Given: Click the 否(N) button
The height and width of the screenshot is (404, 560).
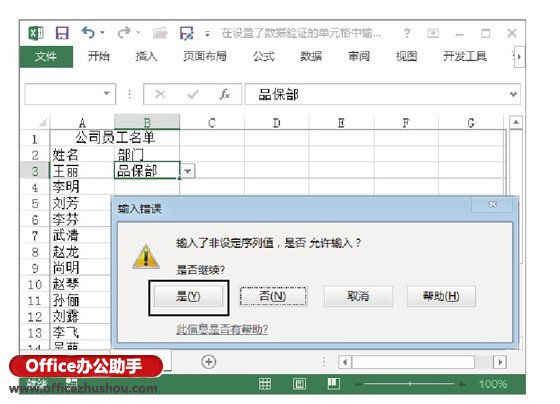Looking at the screenshot, I should click(273, 296).
